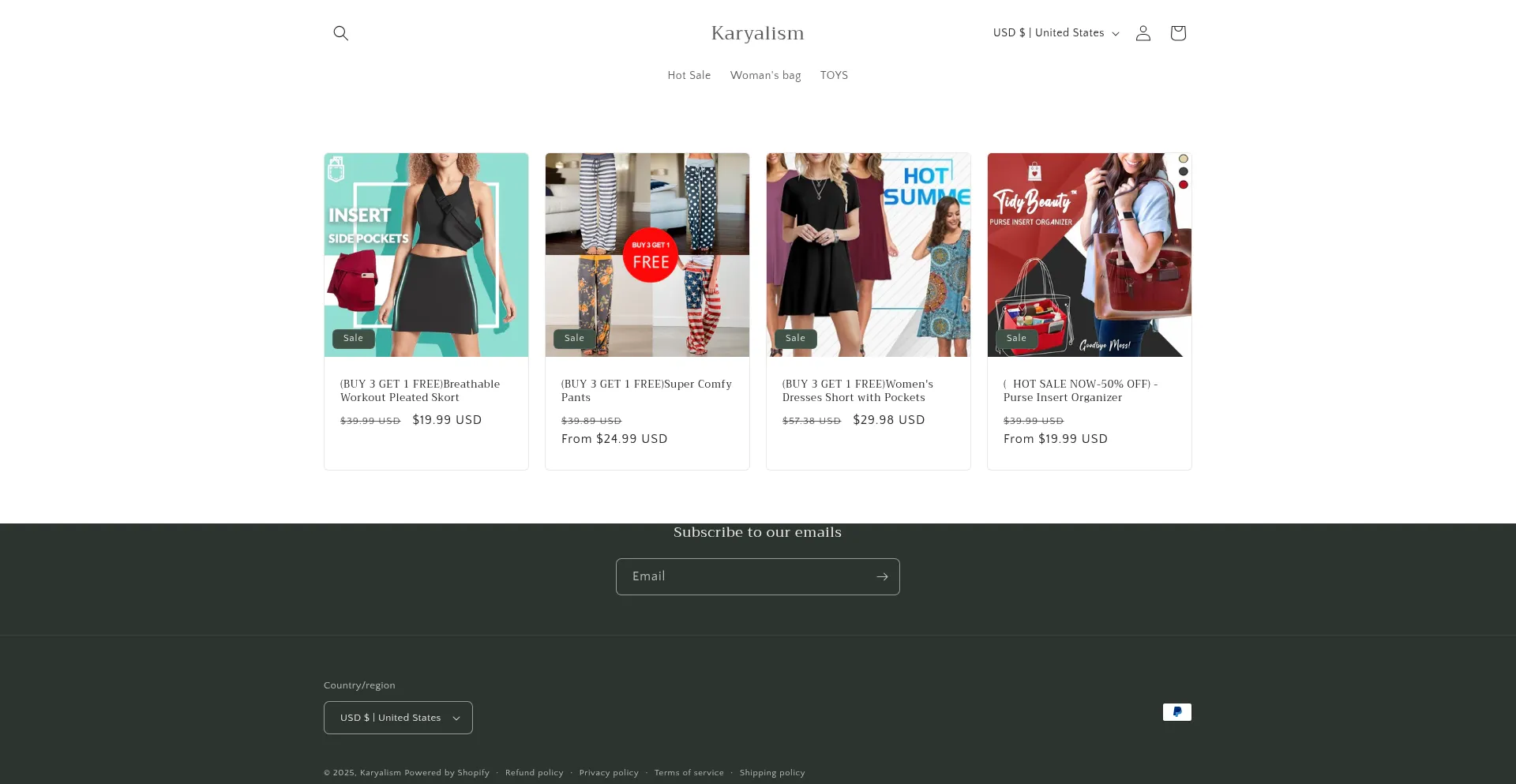Image resolution: width=1516 pixels, height=784 pixels.
Task: Click the Women's Dresses product image
Action: [868, 255]
